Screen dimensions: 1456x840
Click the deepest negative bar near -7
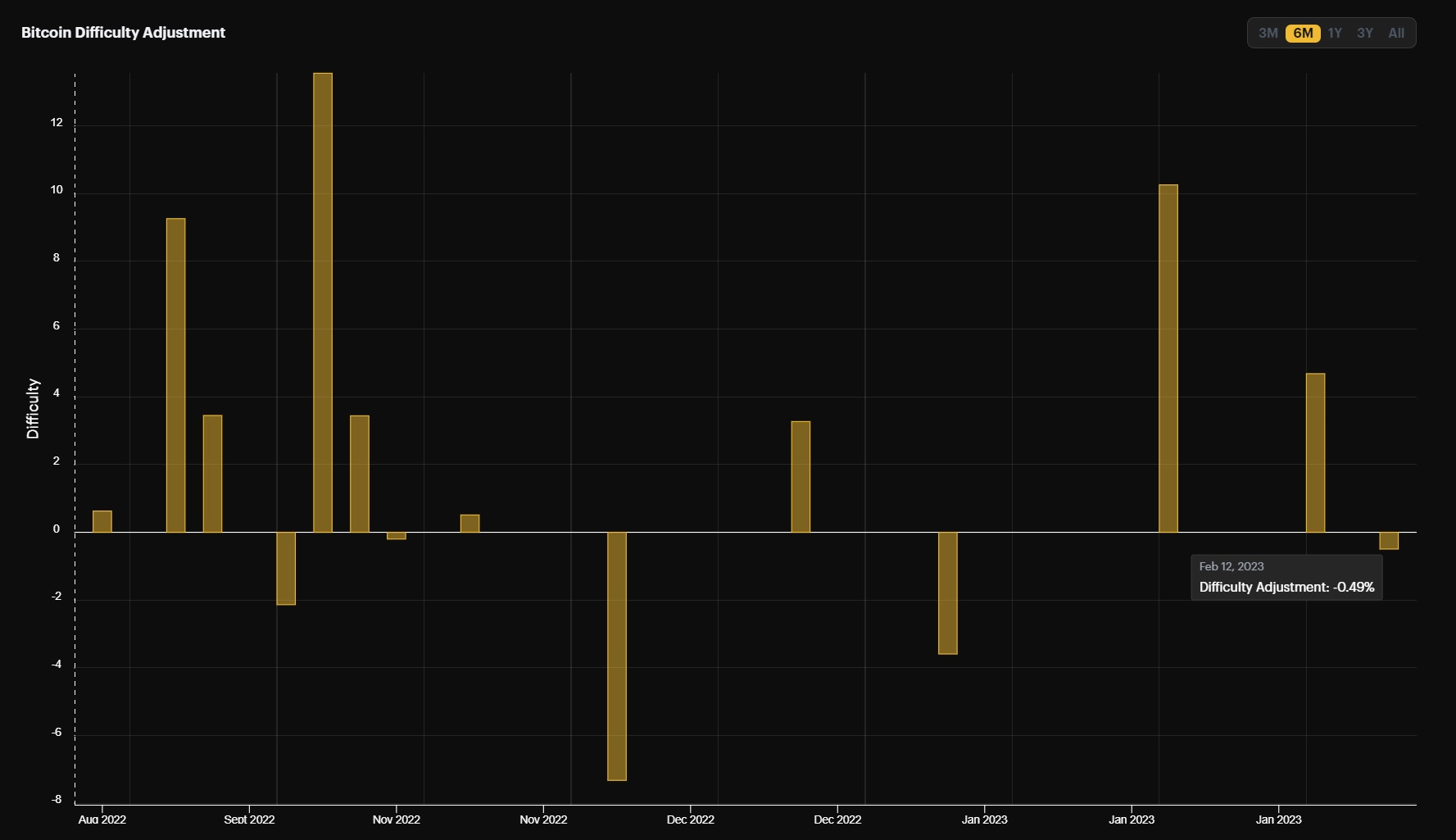[x=617, y=656]
